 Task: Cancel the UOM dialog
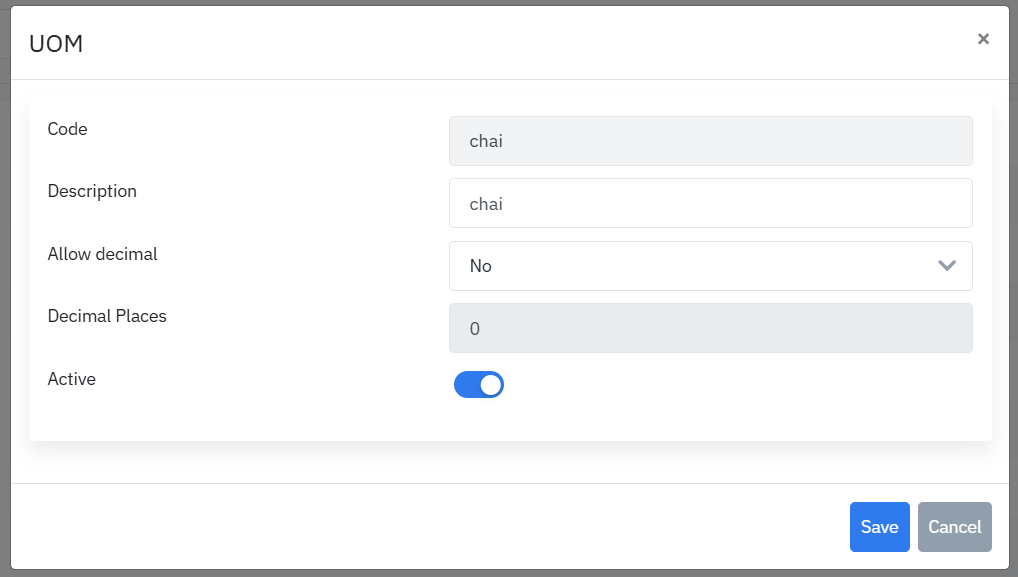click(954, 527)
